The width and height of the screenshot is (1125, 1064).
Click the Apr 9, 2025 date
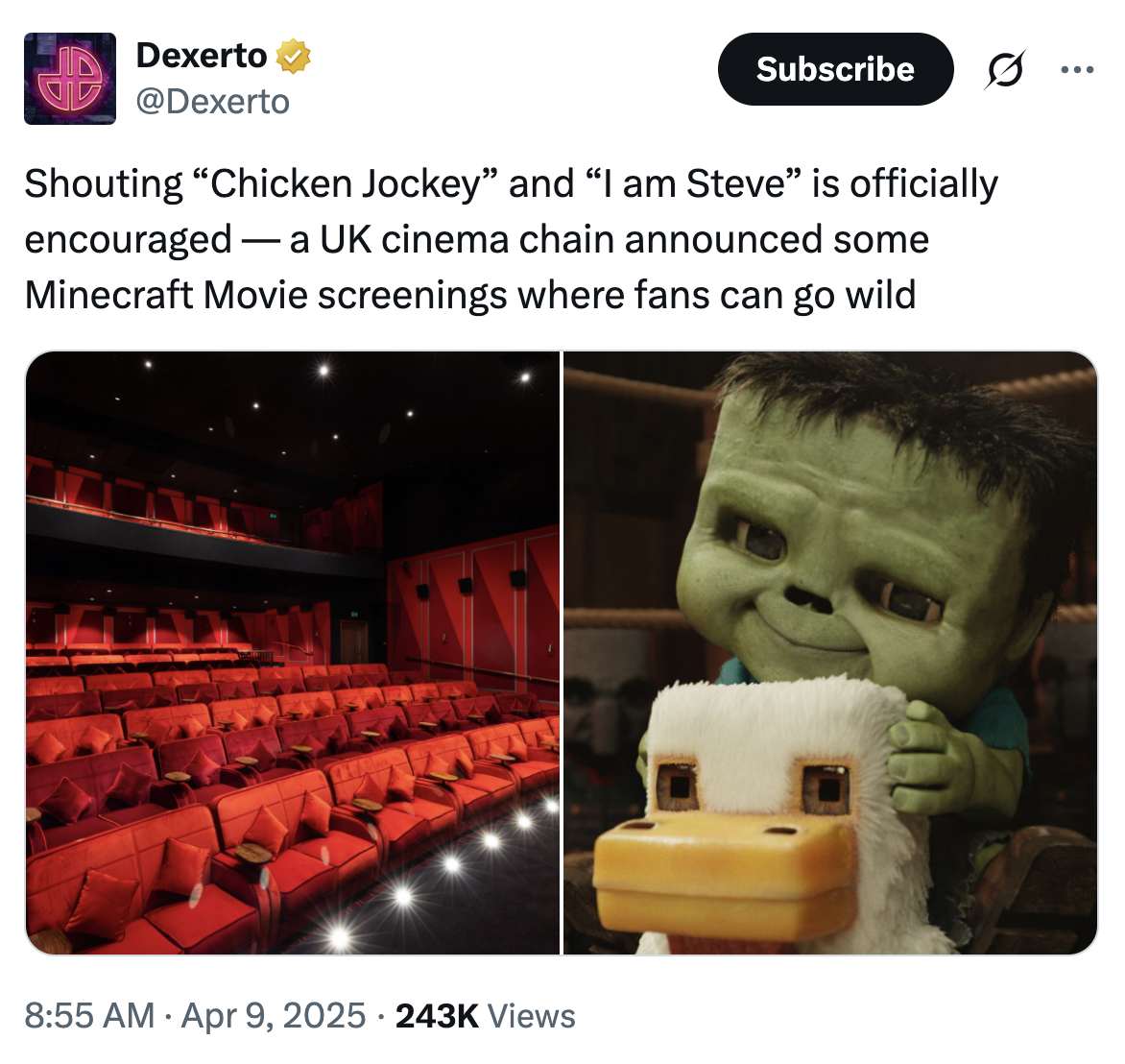tap(274, 1015)
